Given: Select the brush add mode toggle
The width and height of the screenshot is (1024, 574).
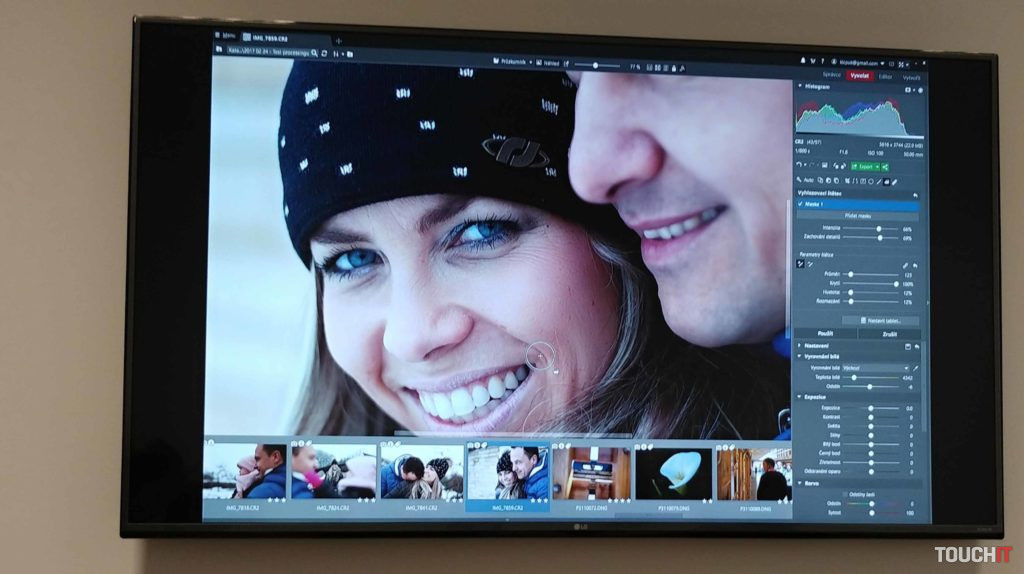Looking at the screenshot, I should (801, 265).
